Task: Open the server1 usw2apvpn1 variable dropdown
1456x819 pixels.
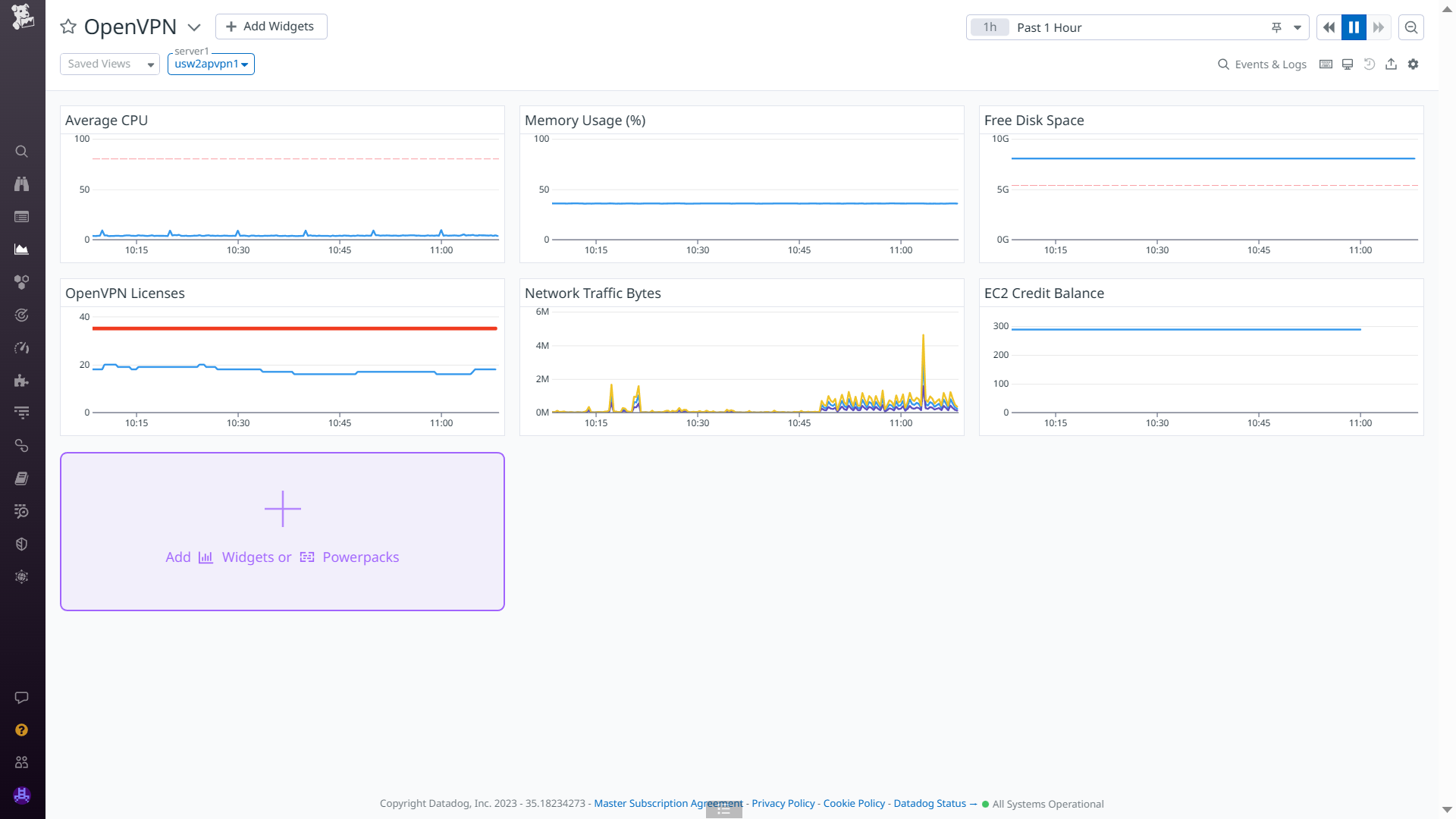Action: (x=211, y=64)
